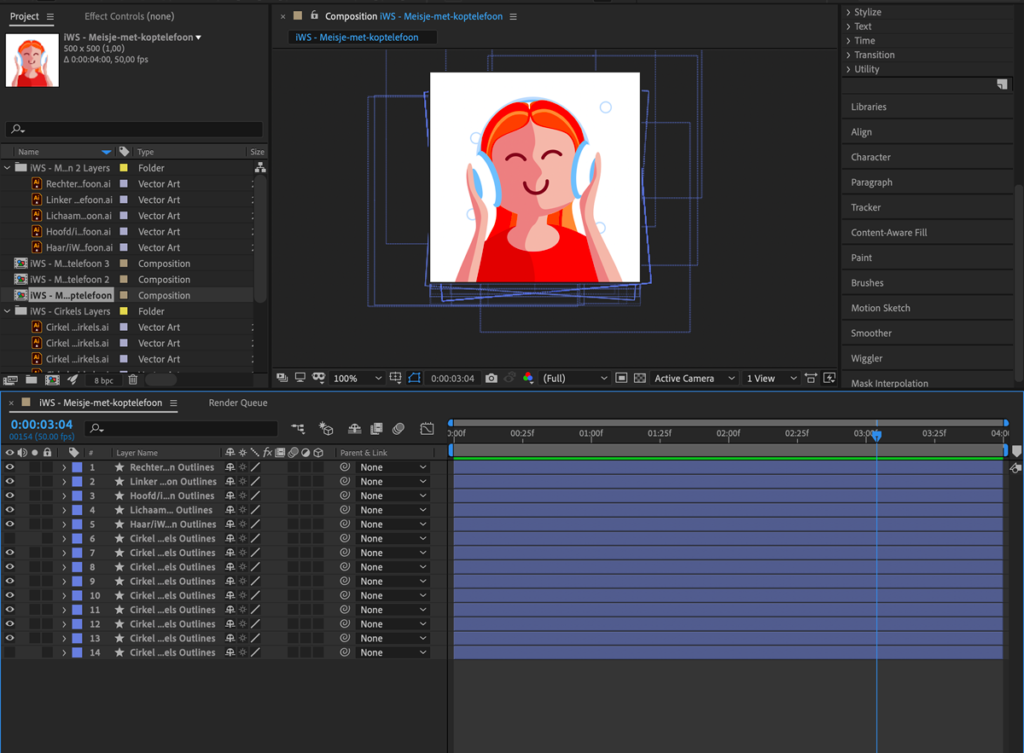Expand layer 3 Hoofd Outlines properties
The image size is (1024, 753).
click(64, 496)
